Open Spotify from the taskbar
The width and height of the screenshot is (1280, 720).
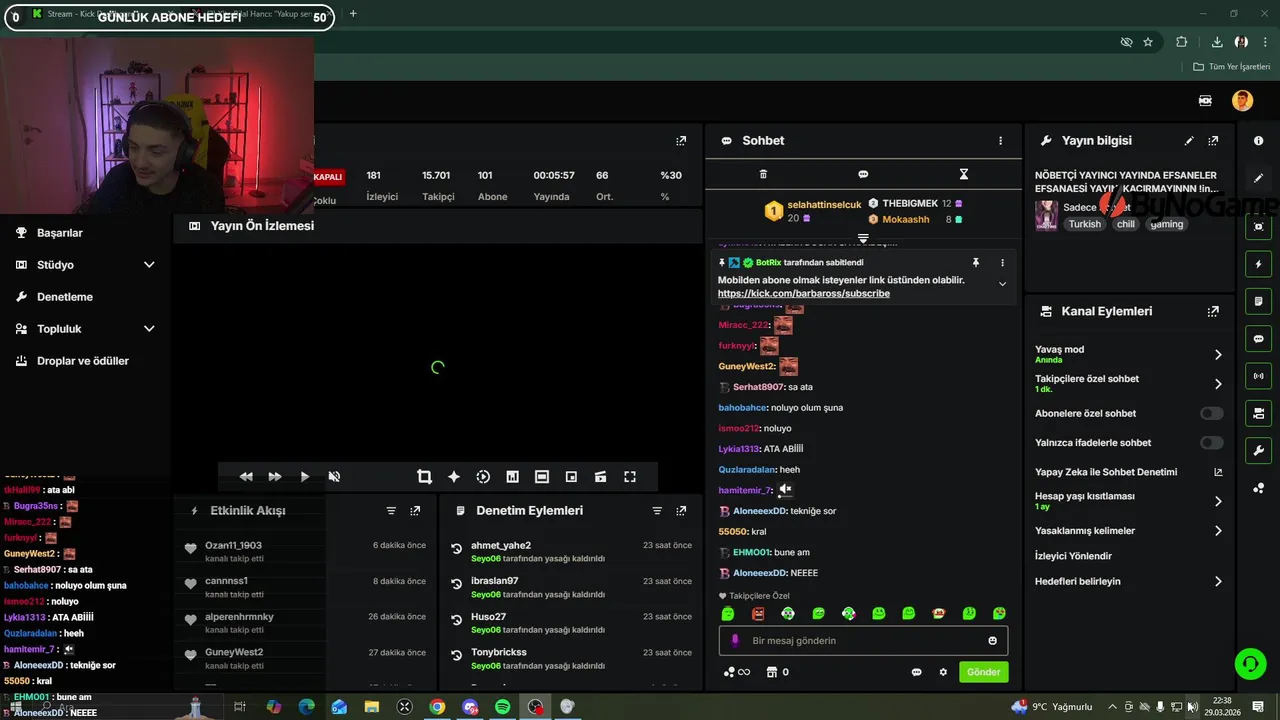coord(503,707)
